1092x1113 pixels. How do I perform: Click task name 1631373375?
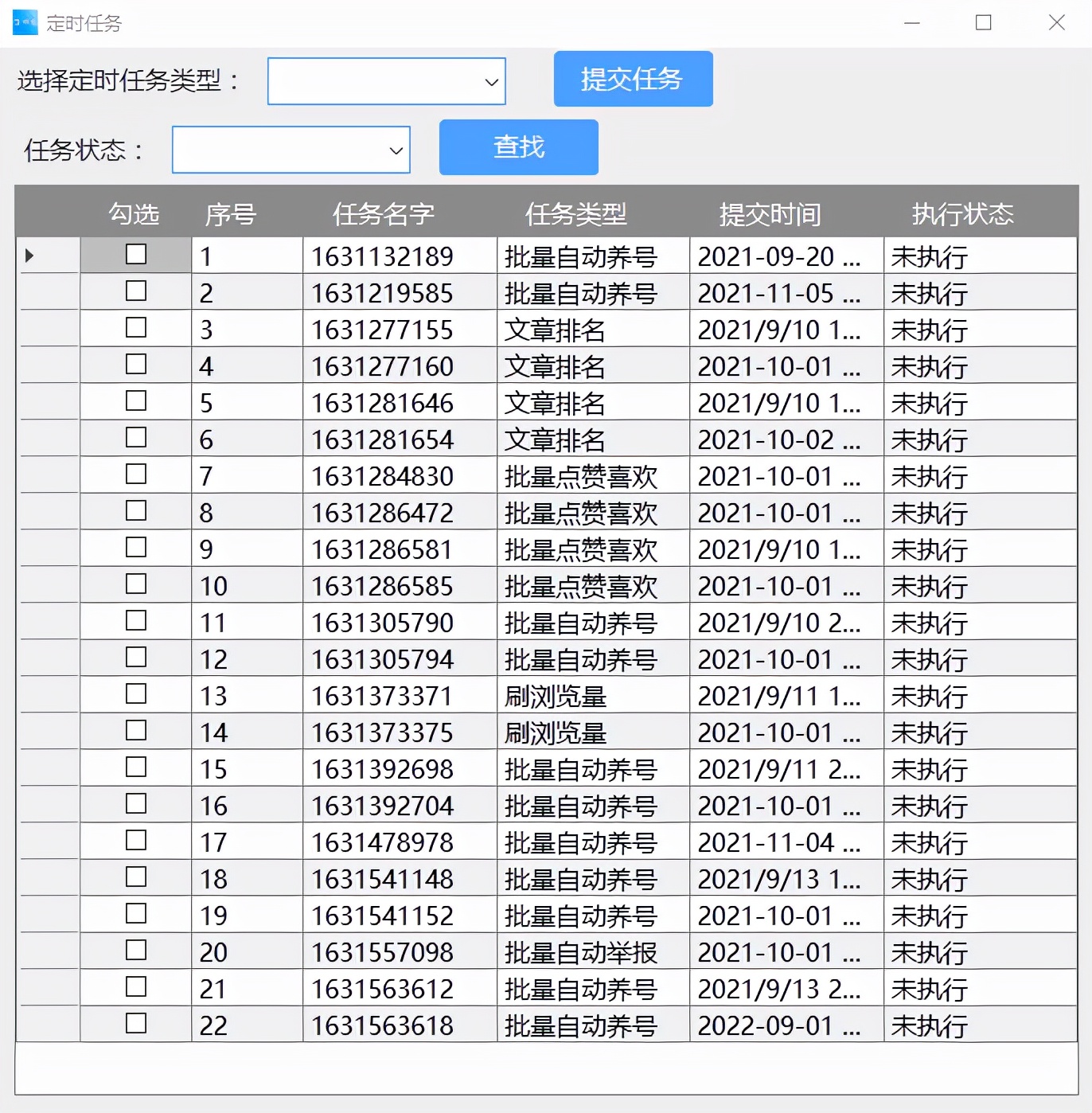(x=400, y=732)
